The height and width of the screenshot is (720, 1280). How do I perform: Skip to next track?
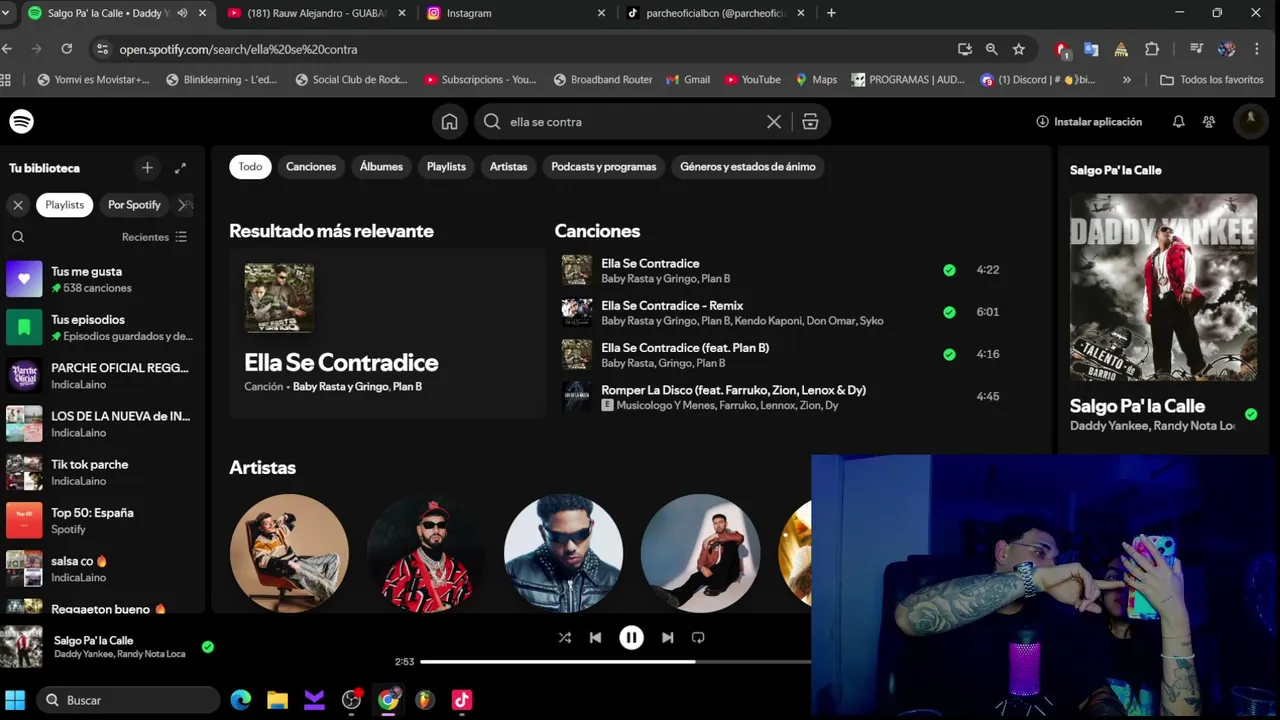pyautogui.click(x=667, y=637)
